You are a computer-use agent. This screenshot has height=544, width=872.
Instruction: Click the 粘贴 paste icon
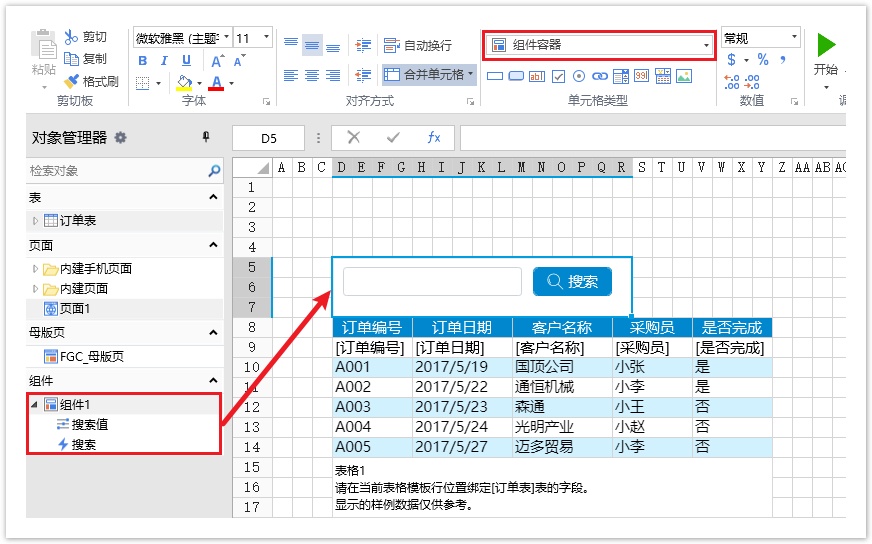coord(44,45)
